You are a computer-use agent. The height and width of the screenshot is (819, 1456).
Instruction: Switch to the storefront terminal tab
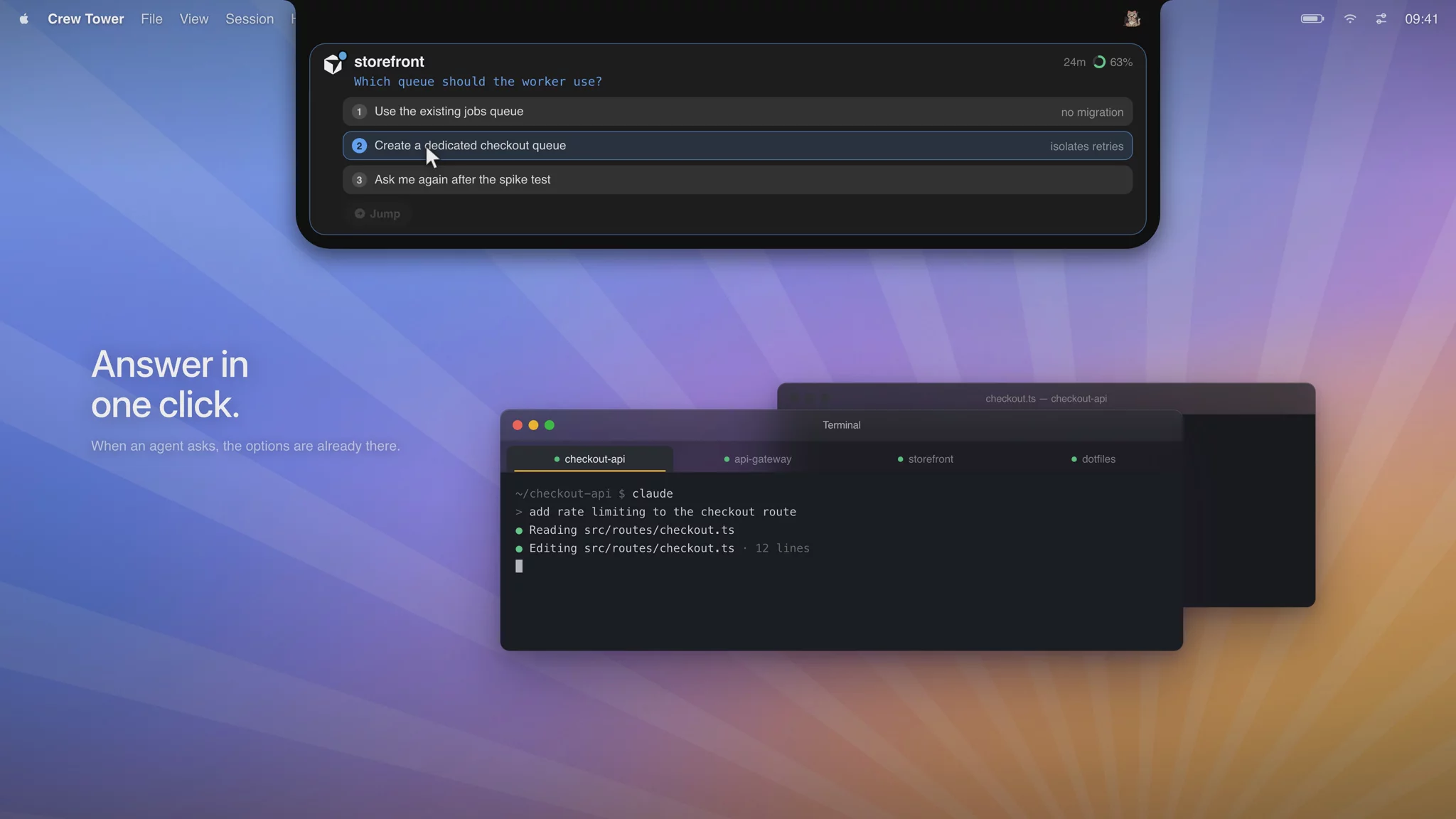coord(925,459)
